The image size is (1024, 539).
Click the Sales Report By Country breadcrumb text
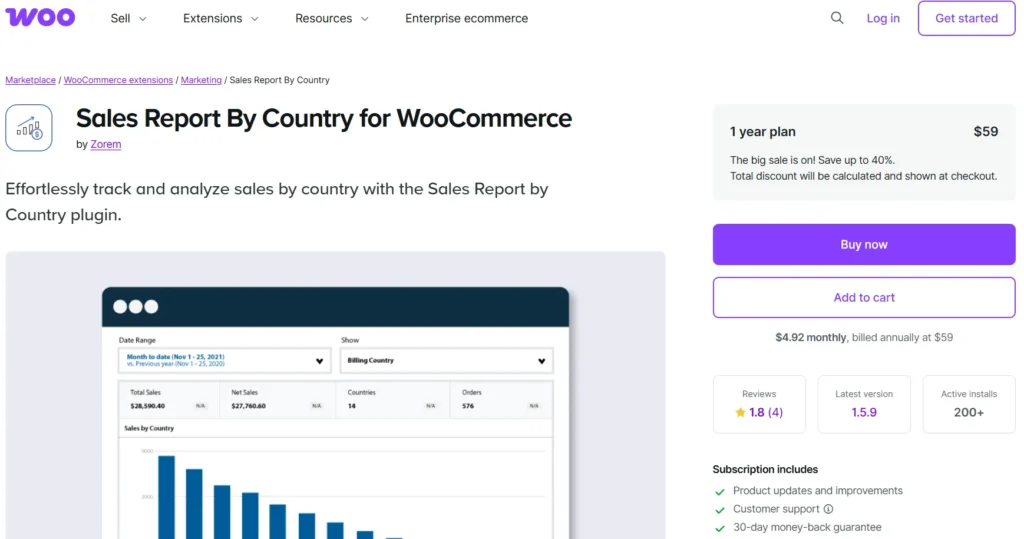point(280,80)
